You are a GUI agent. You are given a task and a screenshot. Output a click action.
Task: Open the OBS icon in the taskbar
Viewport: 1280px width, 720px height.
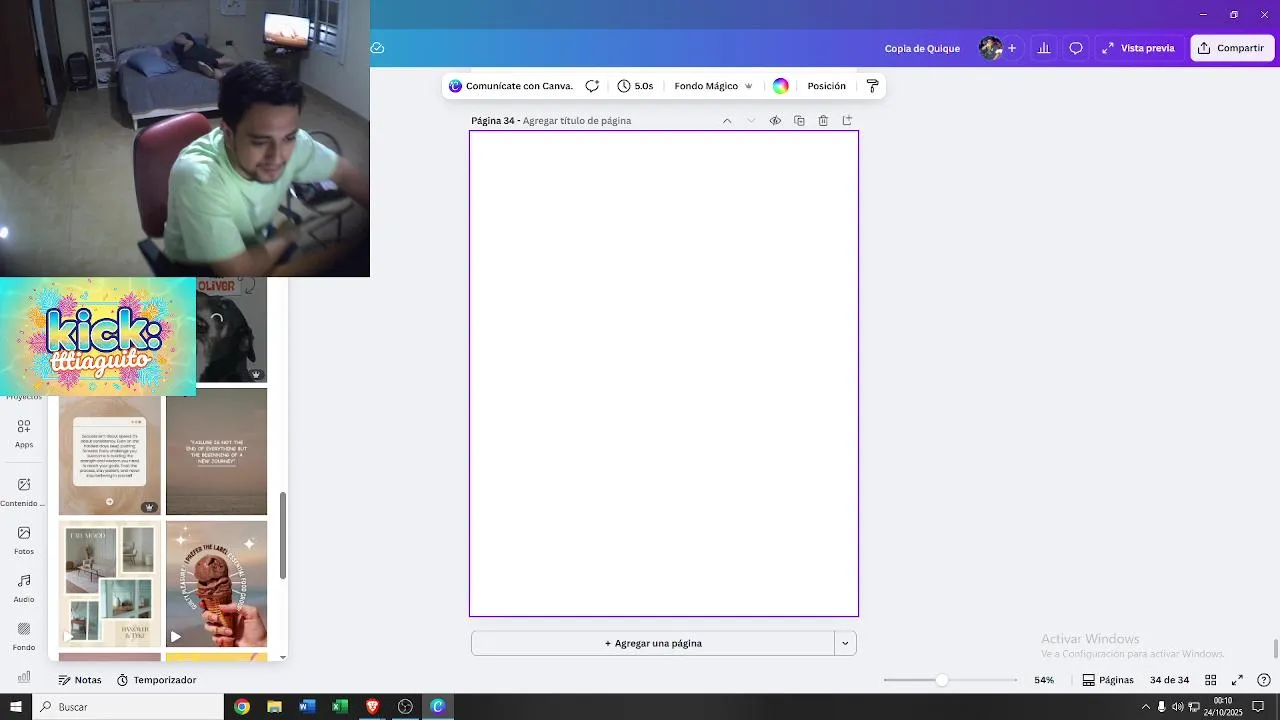[x=405, y=707]
